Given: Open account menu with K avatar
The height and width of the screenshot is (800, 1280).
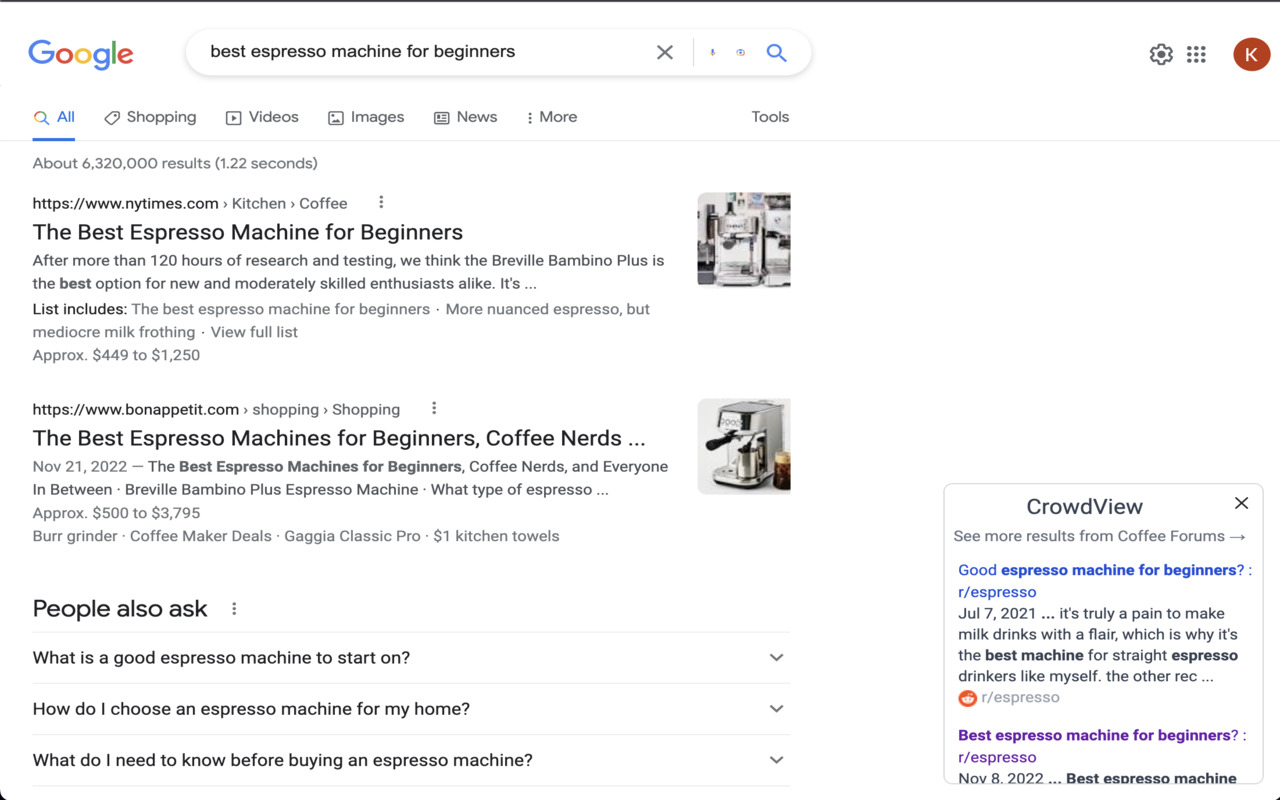Looking at the screenshot, I should [1251, 54].
